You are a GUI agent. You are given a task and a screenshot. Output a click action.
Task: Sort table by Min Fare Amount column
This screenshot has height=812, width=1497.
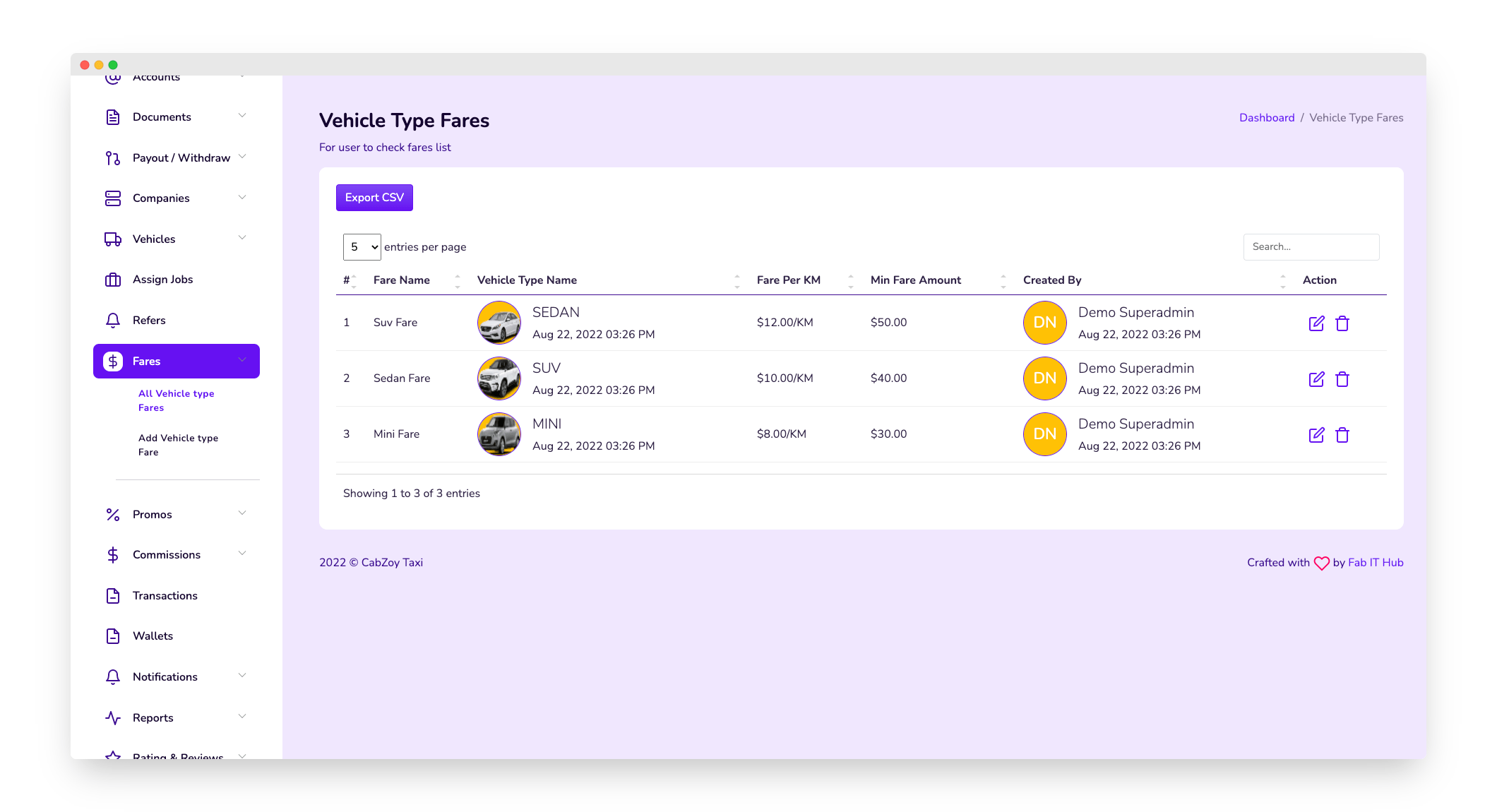coord(938,280)
